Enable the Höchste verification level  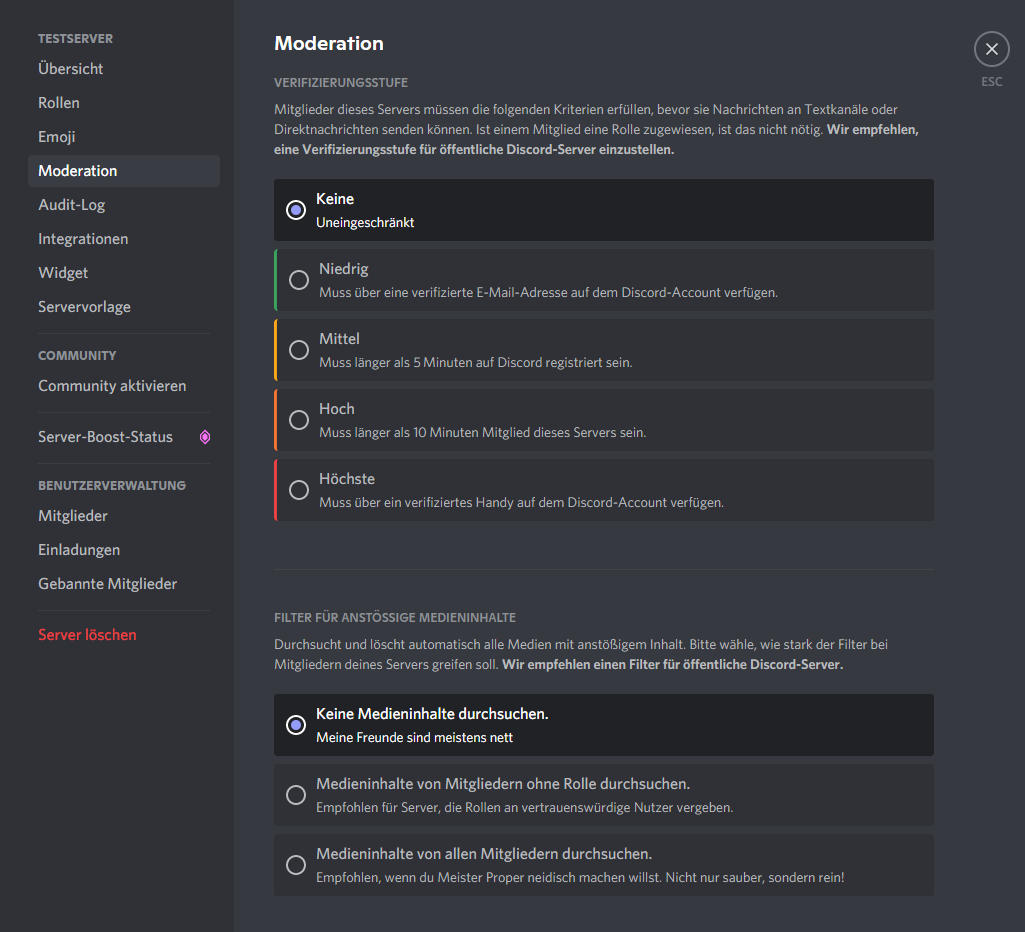pyautogui.click(x=298, y=490)
